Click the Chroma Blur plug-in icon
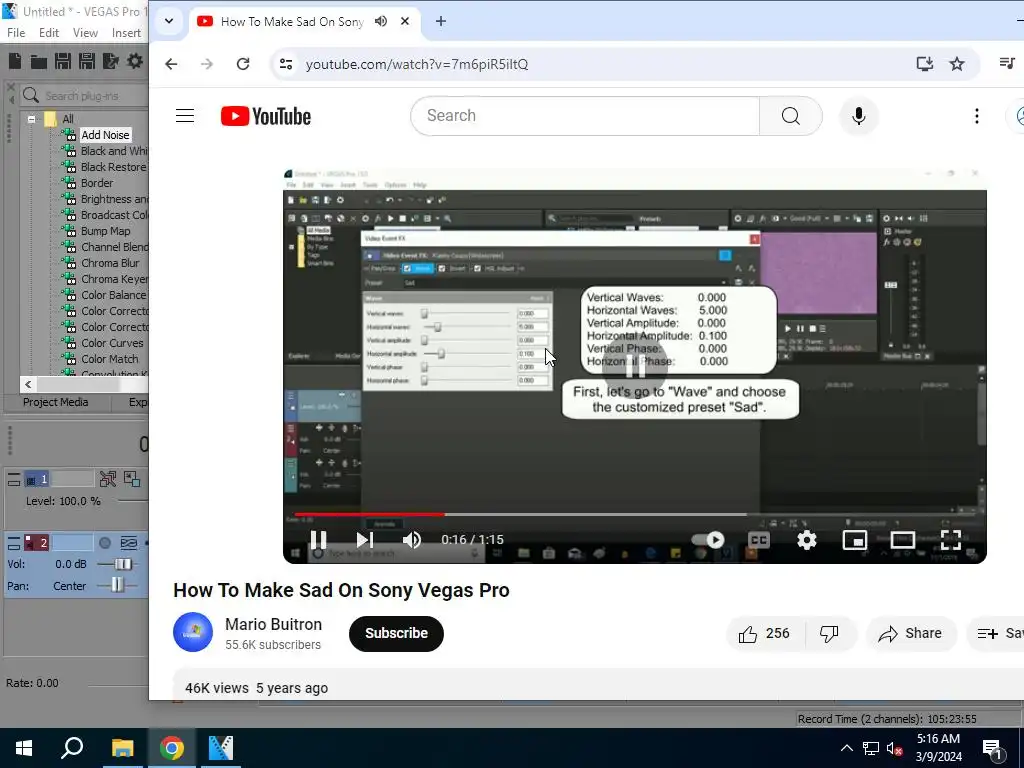The image size is (1024, 768). pyautogui.click(x=69, y=263)
